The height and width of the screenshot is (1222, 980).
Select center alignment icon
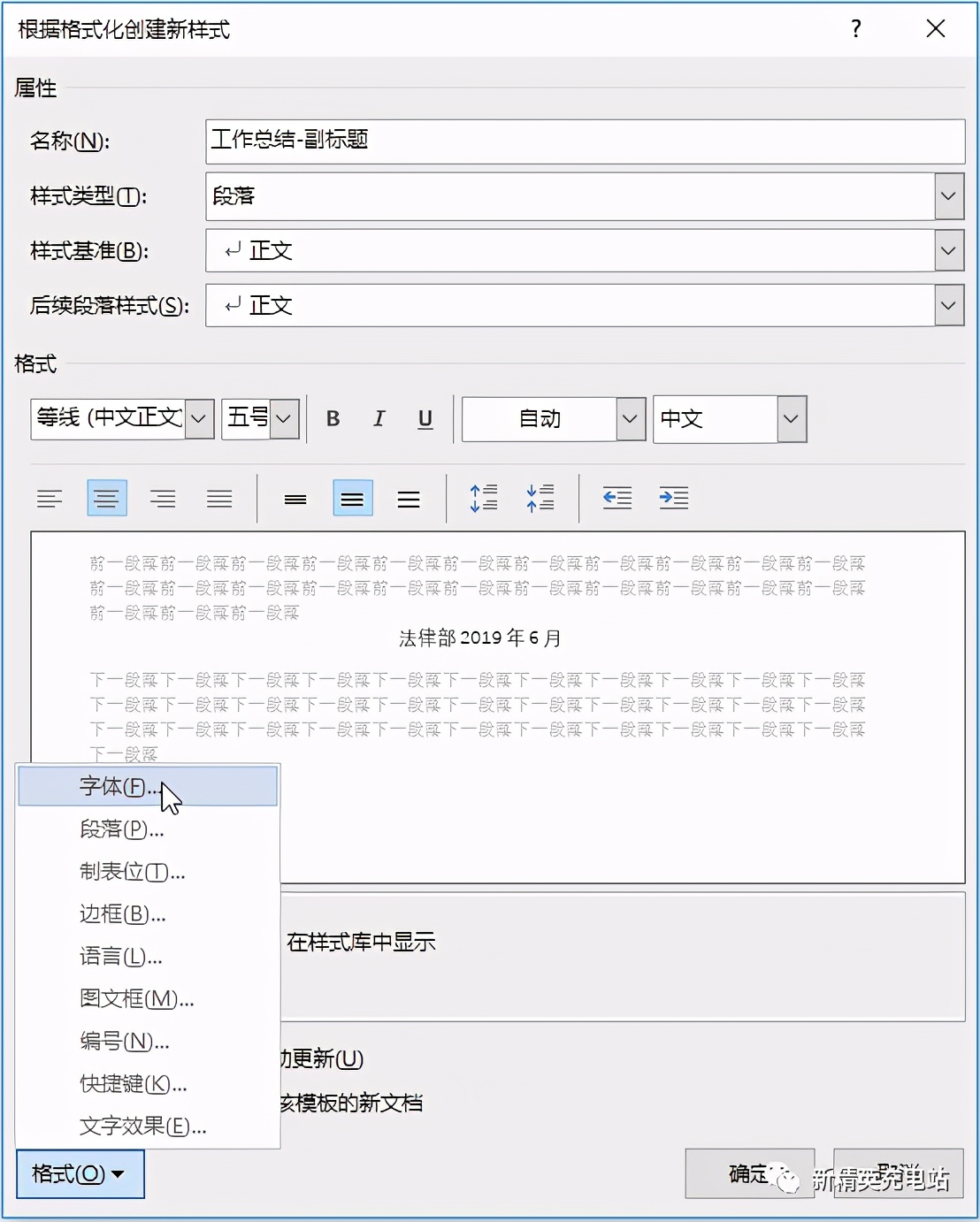(x=107, y=499)
